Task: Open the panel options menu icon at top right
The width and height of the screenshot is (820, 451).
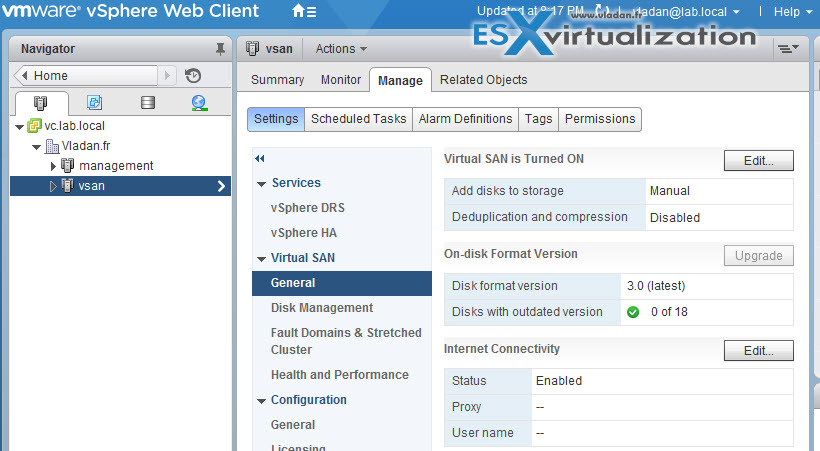Action: pyautogui.click(x=788, y=49)
